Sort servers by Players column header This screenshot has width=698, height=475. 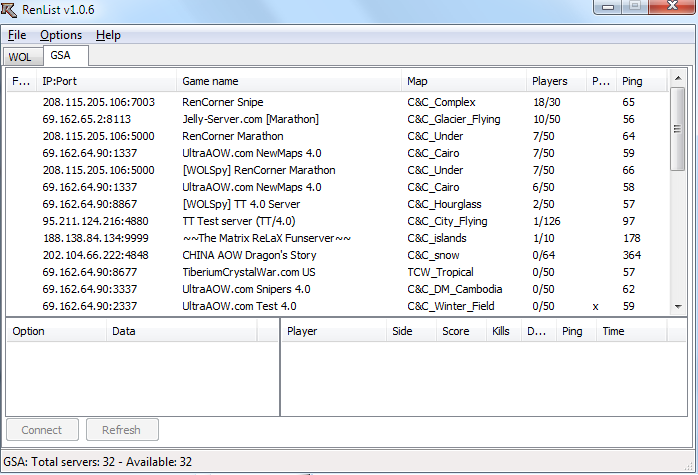550,81
